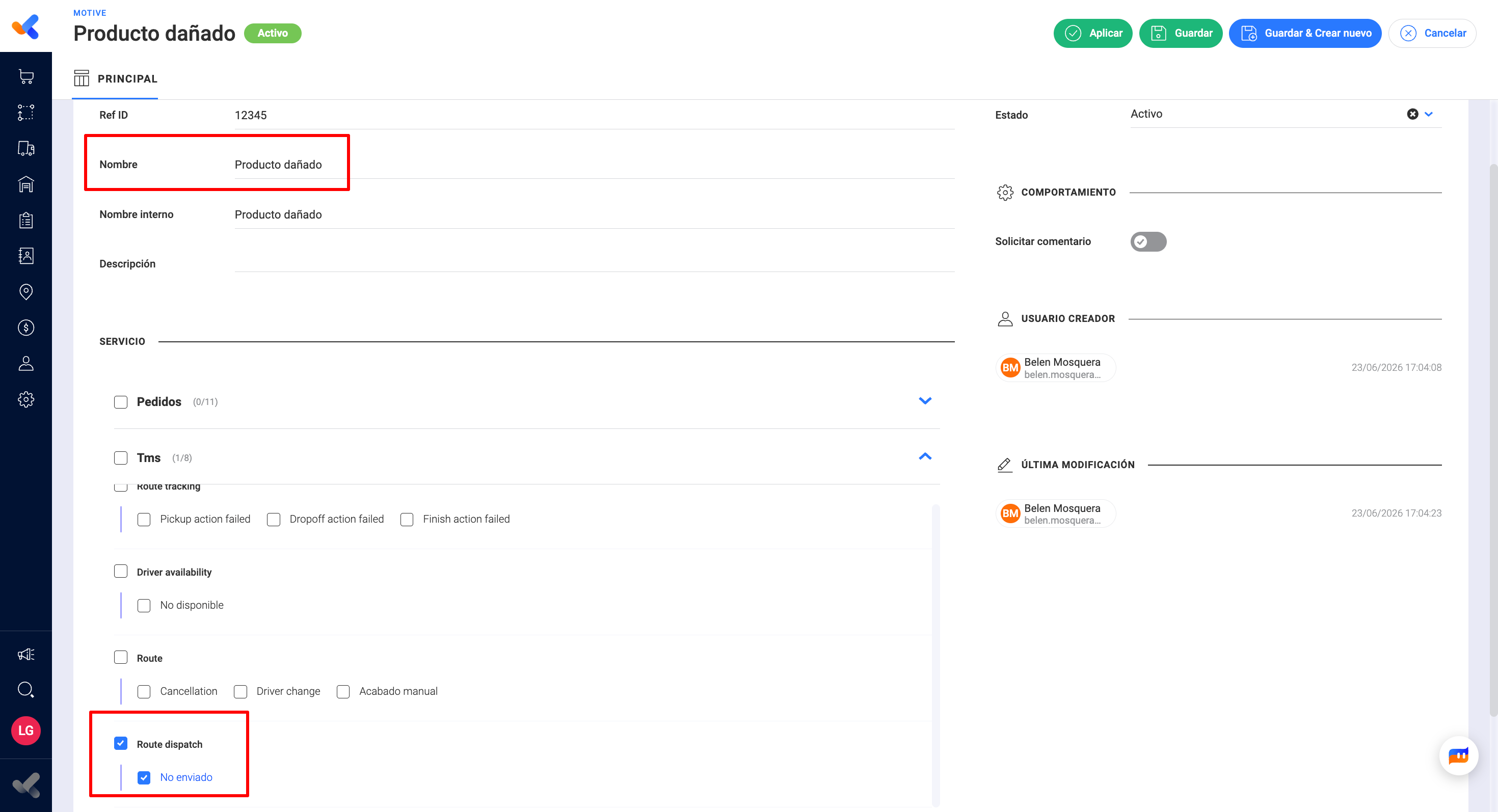Click the page vertical scrollbar
Viewport: 1498px width, 812px height.
1493,440
